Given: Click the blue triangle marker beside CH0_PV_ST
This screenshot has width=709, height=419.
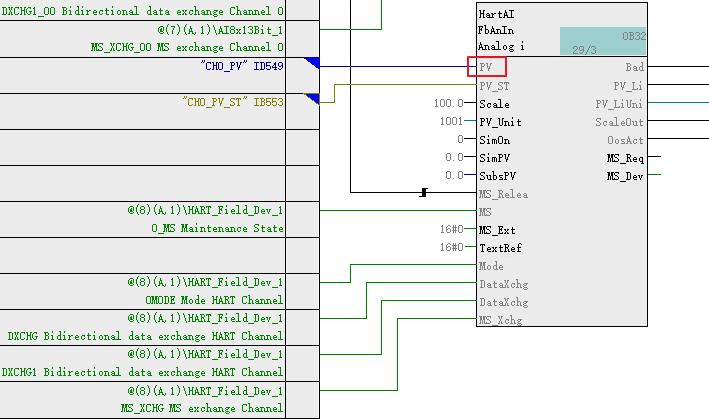Looking at the screenshot, I should [x=312, y=98].
